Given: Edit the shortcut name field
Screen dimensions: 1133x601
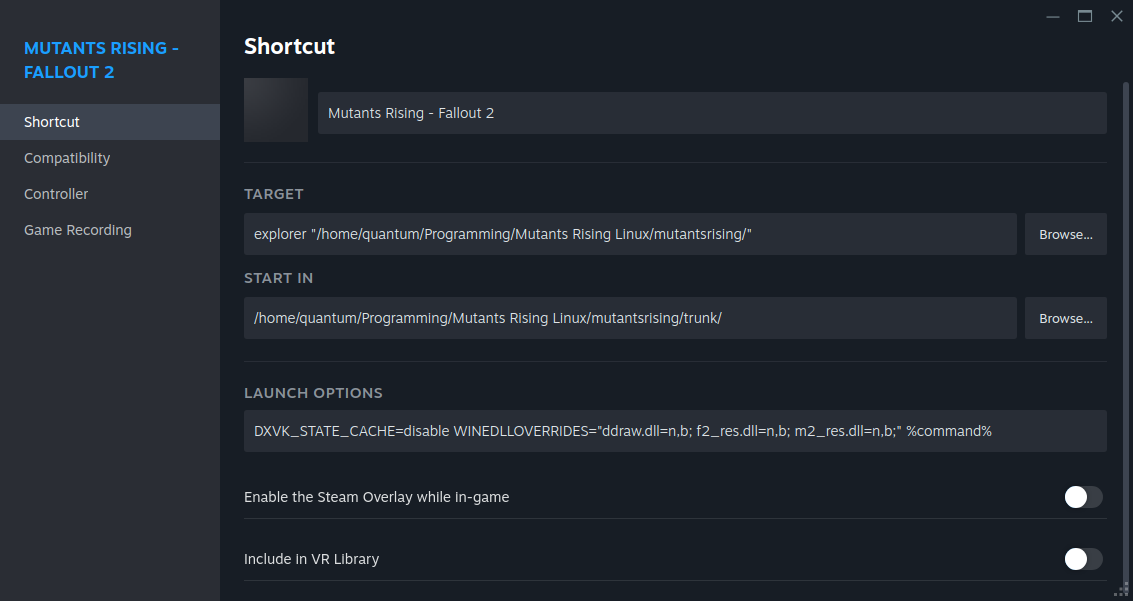Looking at the screenshot, I should pyautogui.click(x=712, y=113).
